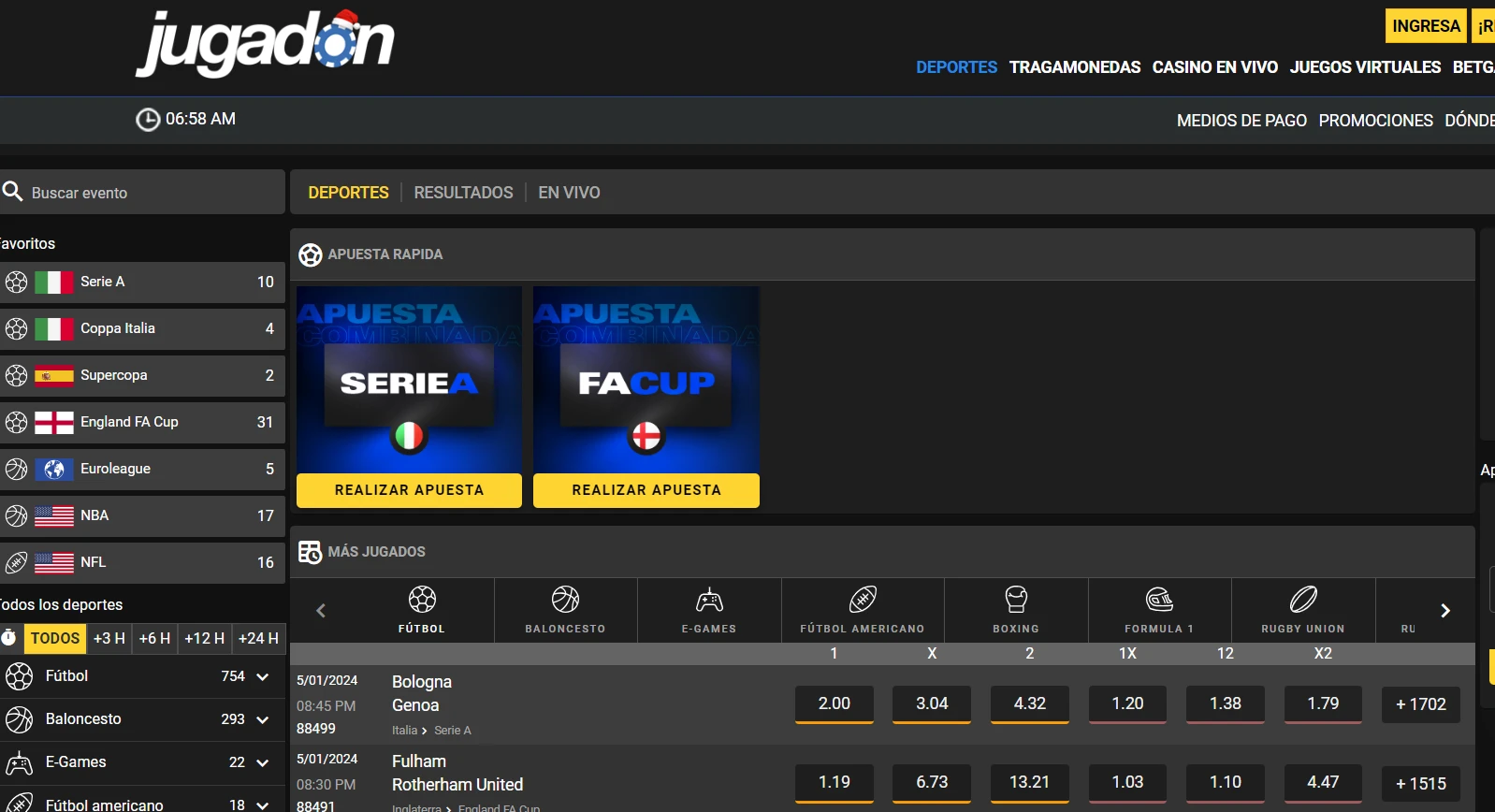The height and width of the screenshot is (812, 1495).
Task: Click the Euroleague globe flag icon
Action: [53, 469]
